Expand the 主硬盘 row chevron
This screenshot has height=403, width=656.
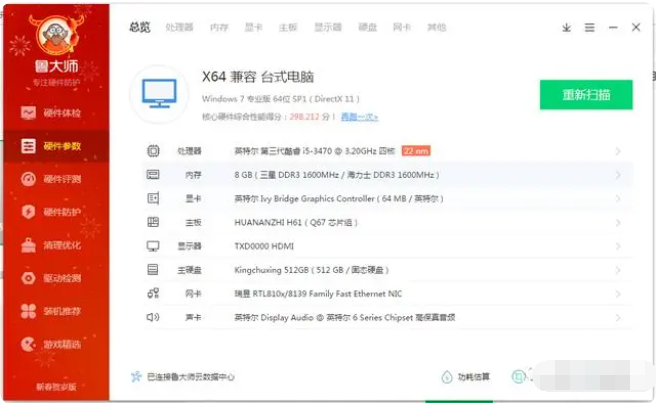[618, 270]
